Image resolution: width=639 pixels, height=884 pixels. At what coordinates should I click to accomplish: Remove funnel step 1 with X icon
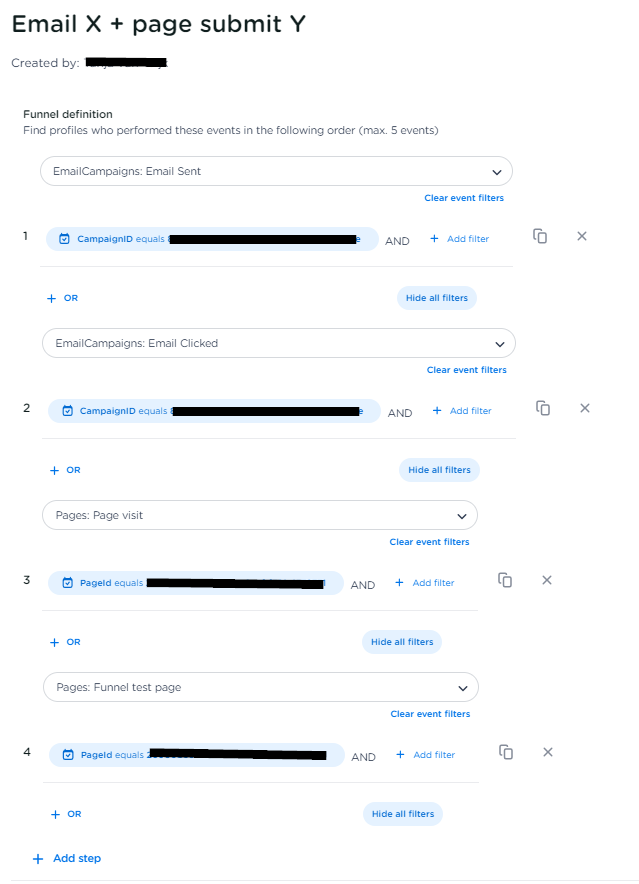[x=582, y=236]
